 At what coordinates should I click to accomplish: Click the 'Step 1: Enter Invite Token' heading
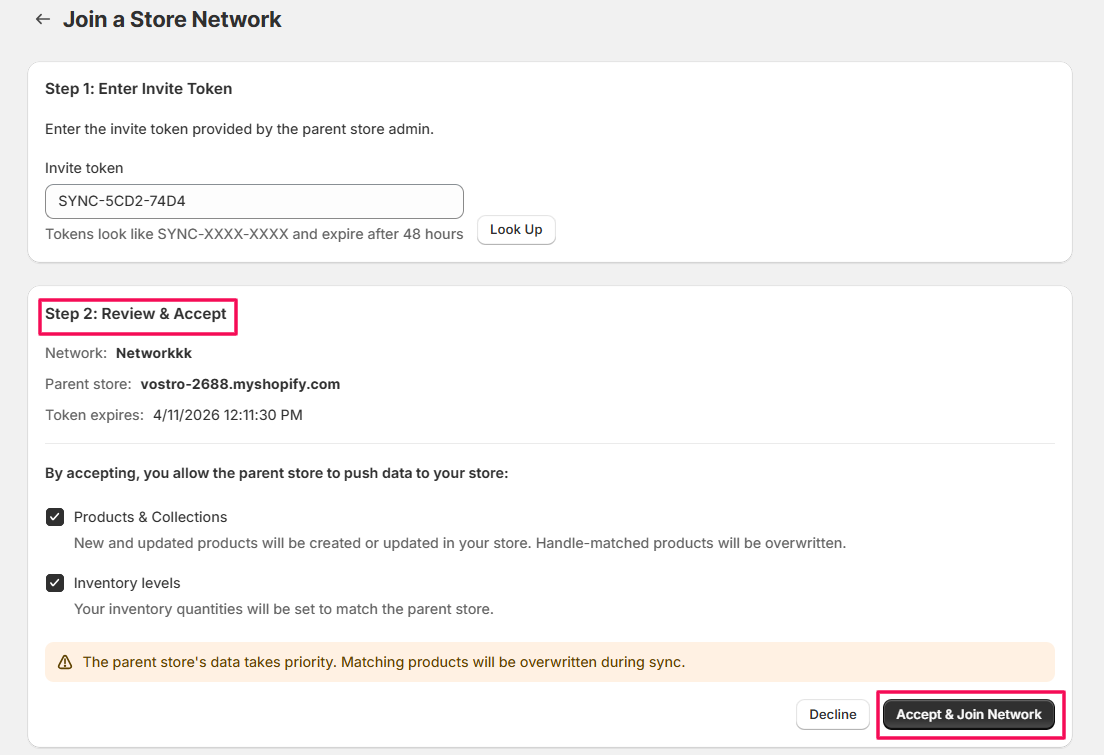click(138, 89)
